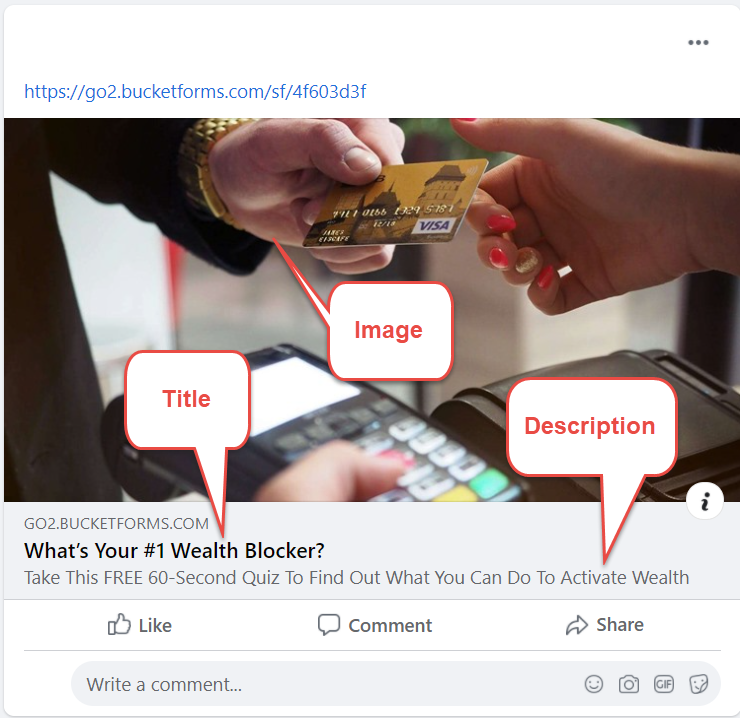Click the red Description callout annotation
Viewport: 740px width, 718px height.
590,426
